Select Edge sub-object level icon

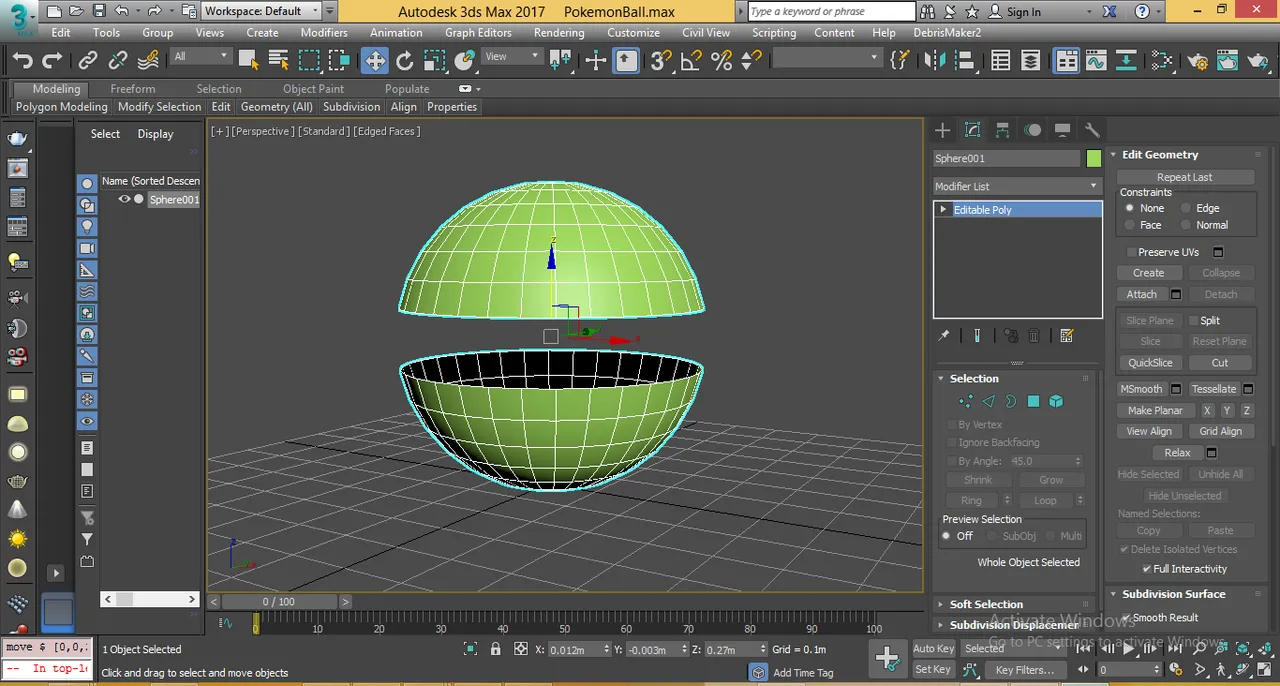tap(988, 401)
